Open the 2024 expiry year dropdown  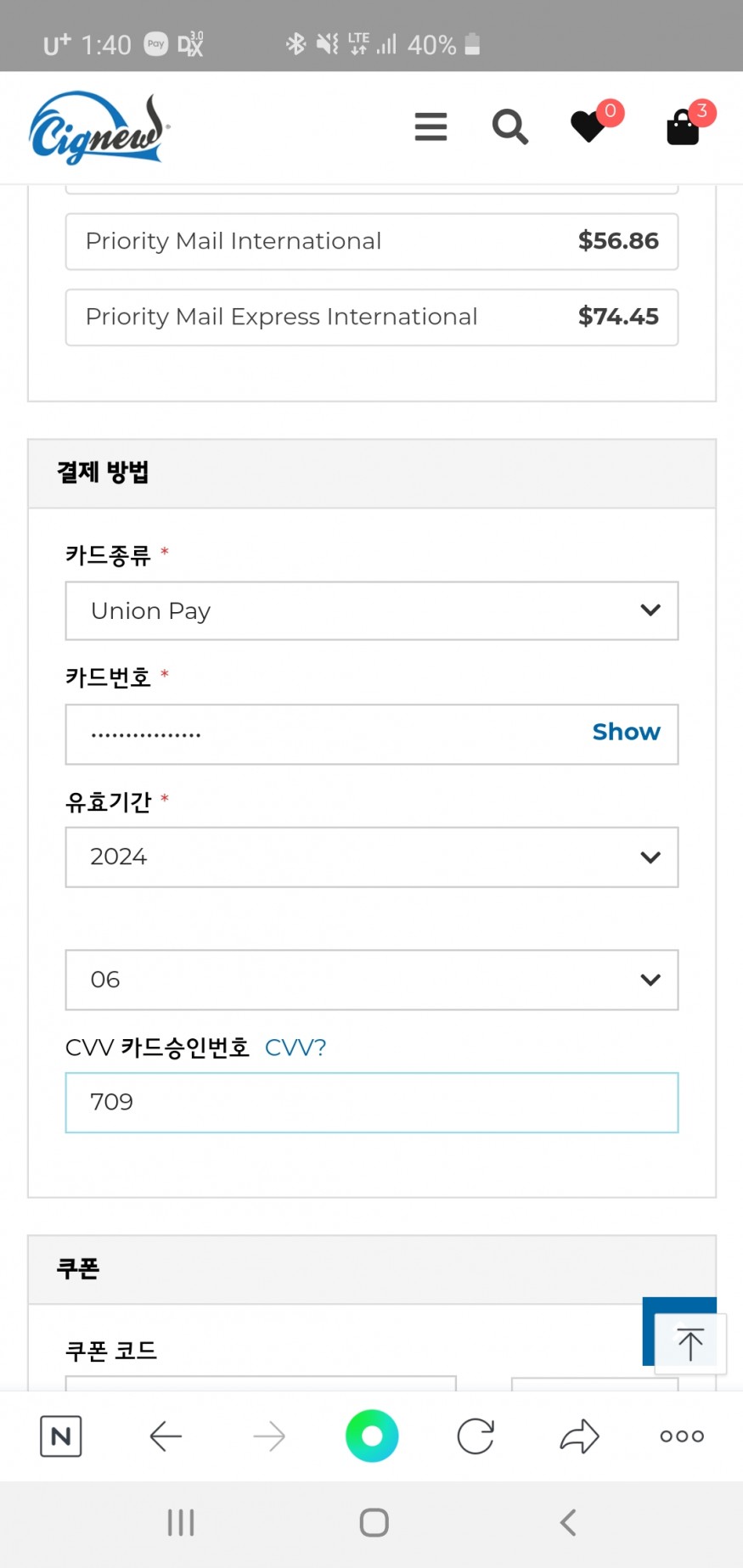click(x=372, y=857)
